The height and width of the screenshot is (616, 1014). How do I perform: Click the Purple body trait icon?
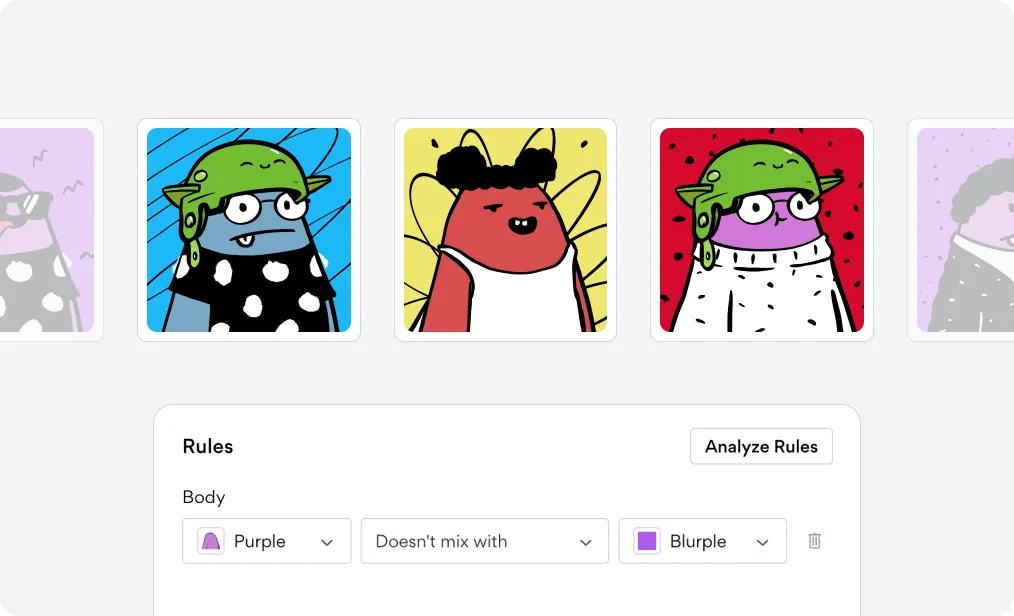211,541
